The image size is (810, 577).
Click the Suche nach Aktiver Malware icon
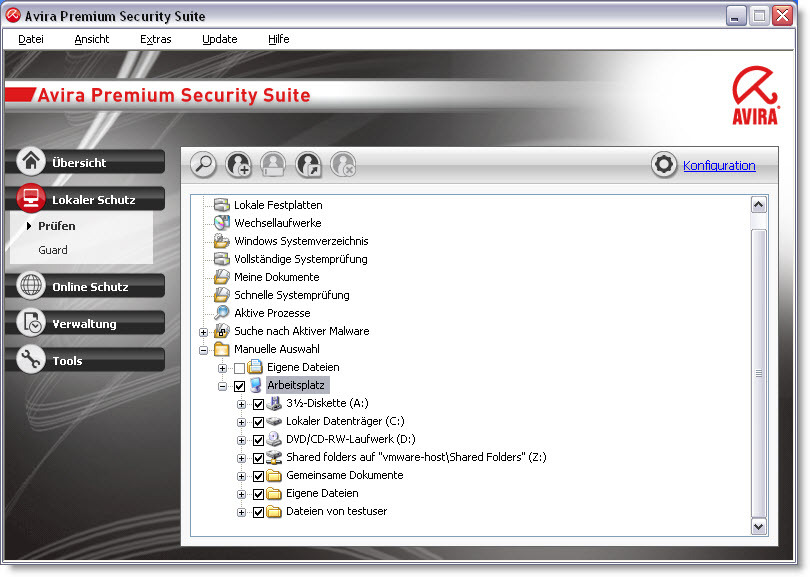[x=222, y=331]
